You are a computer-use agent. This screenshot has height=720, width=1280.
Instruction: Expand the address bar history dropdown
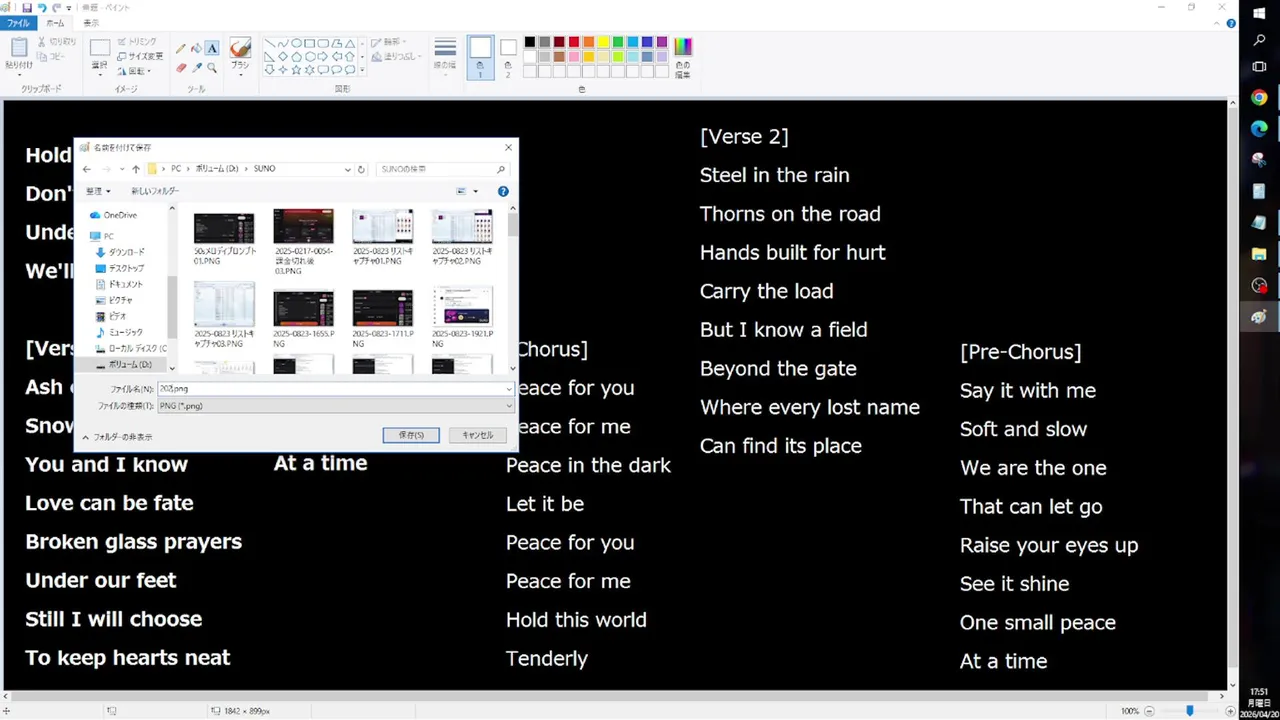348,169
